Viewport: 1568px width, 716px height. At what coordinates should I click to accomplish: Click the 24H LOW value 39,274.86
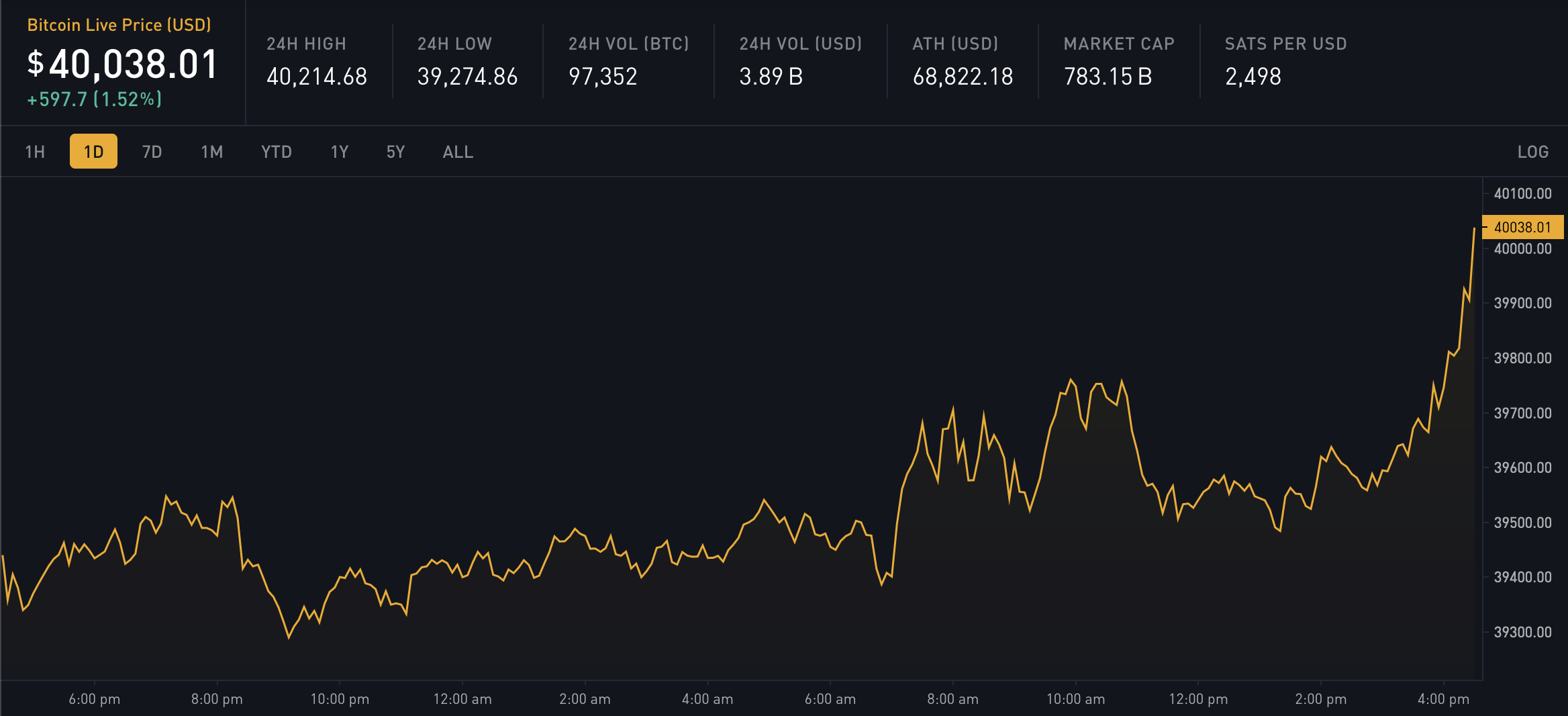coord(468,77)
